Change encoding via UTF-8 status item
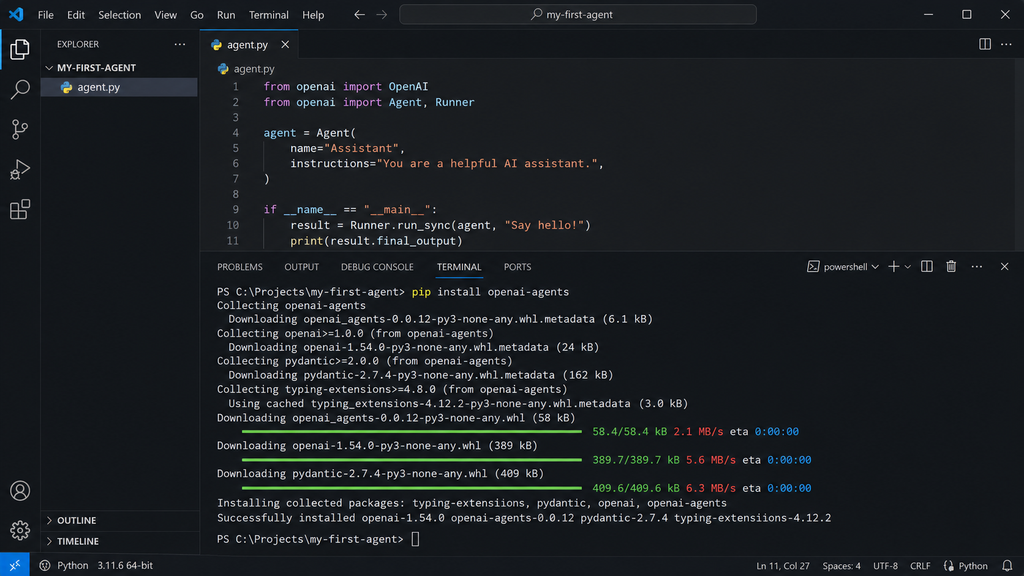1024x576 pixels. click(x=886, y=566)
